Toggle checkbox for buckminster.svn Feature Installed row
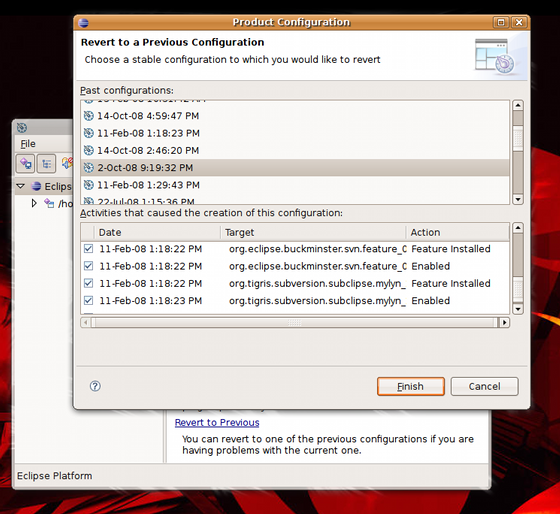Image resolution: width=560 pixels, height=514 pixels. [x=88, y=249]
